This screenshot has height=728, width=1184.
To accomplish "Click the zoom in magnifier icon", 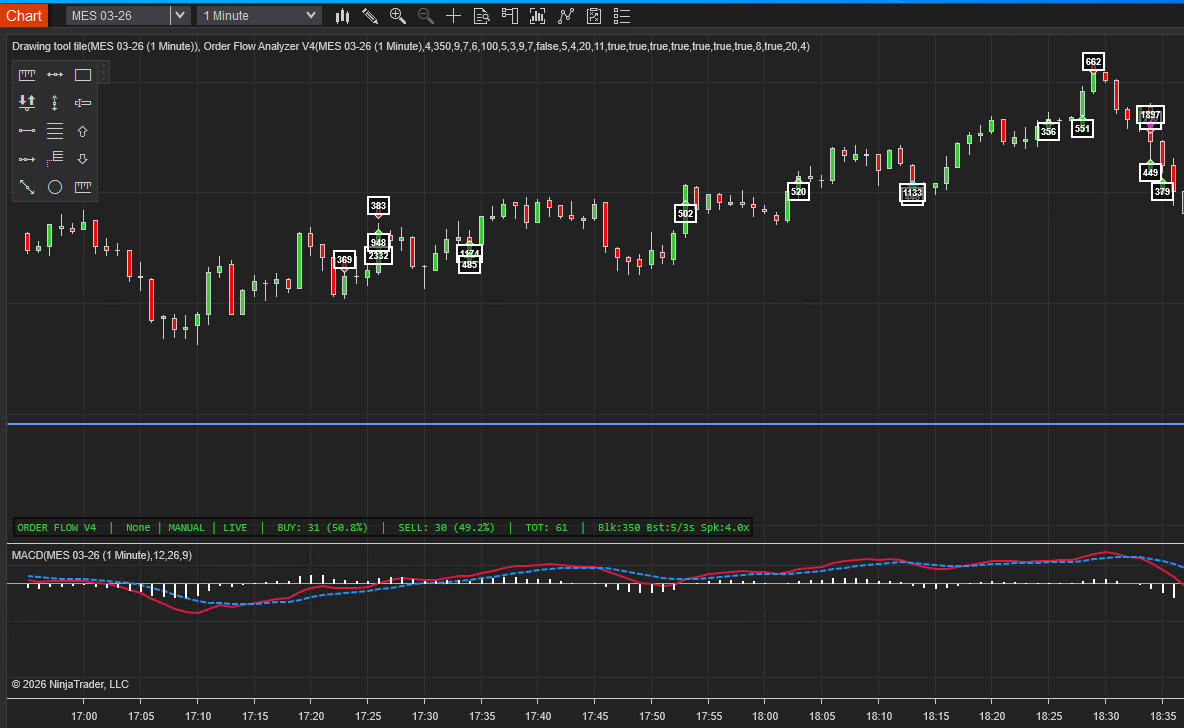I will [398, 15].
